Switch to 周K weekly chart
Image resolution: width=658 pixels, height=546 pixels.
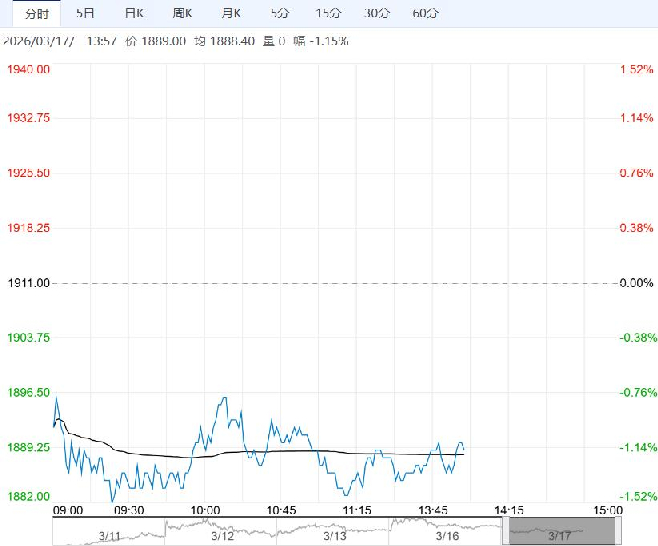[x=182, y=13]
